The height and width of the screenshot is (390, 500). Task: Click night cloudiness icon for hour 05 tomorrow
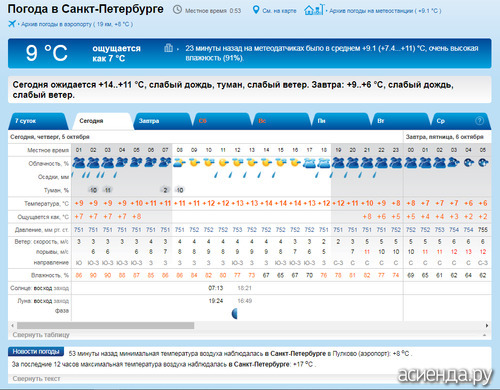tap(483, 163)
